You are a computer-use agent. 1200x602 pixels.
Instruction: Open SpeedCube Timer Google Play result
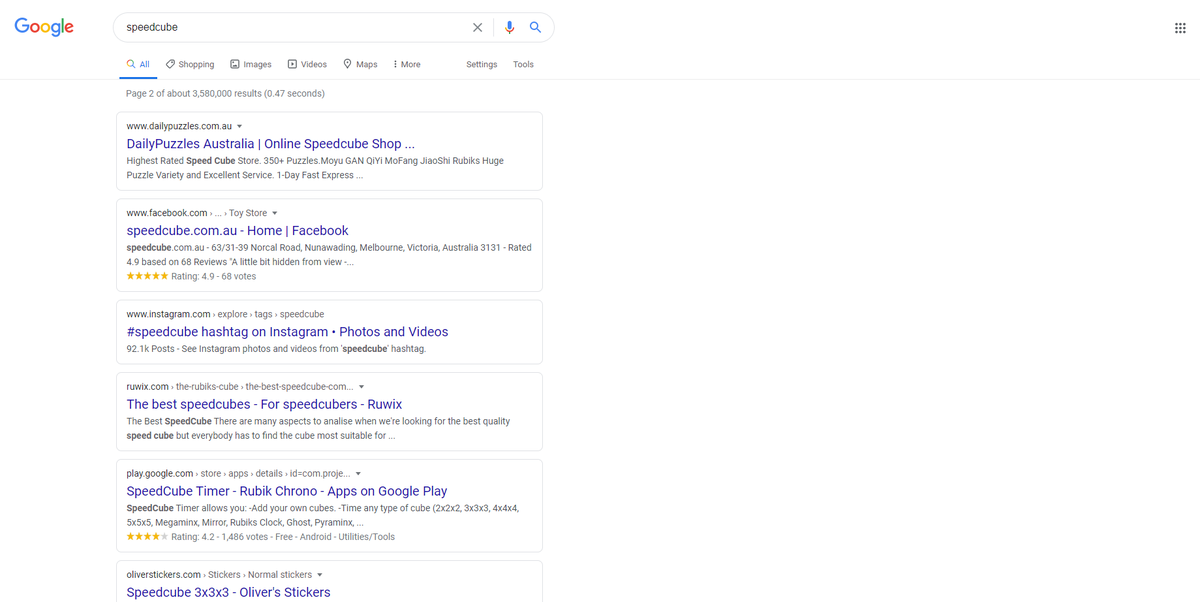(287, 491)
